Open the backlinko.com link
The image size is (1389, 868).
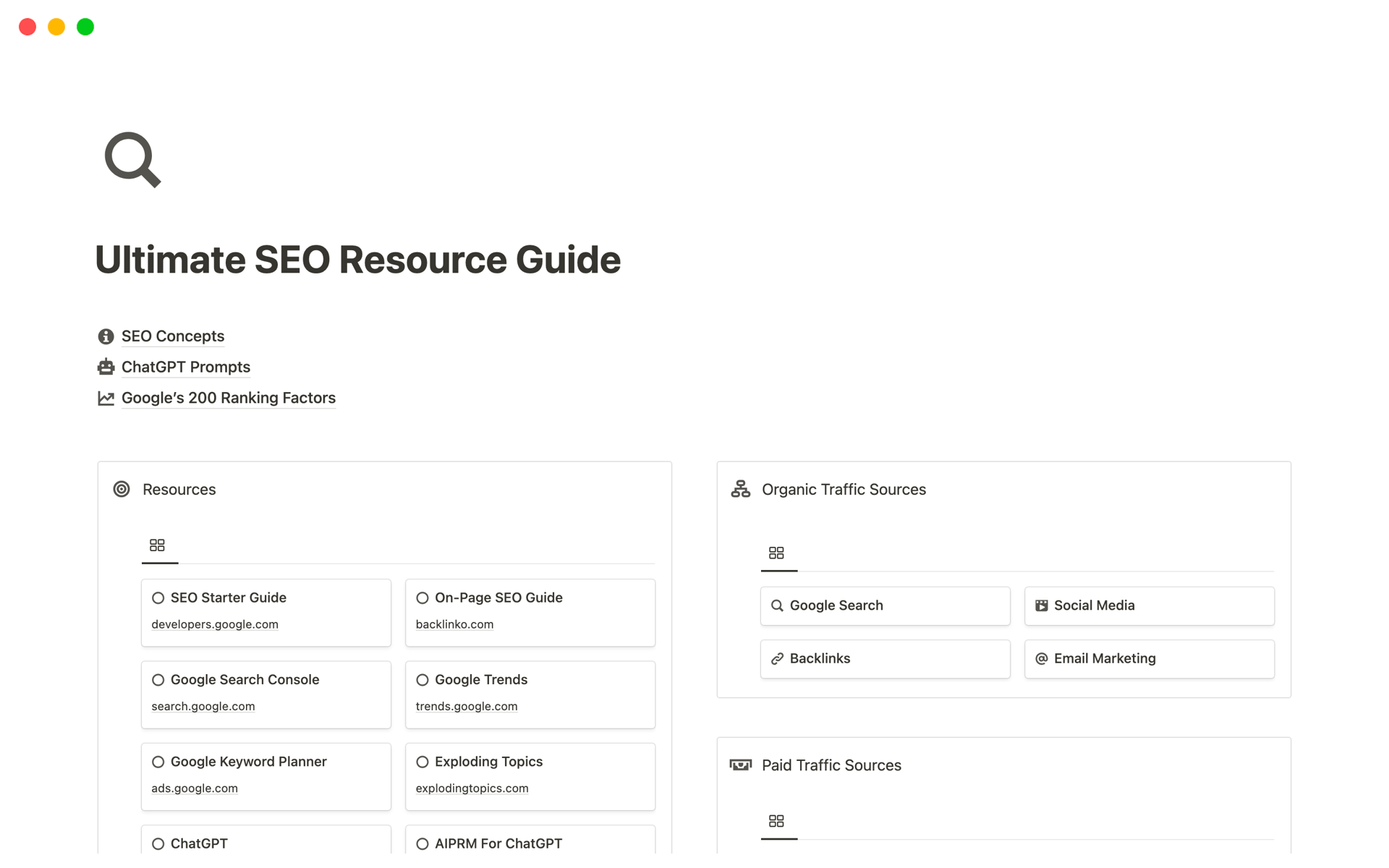454,624
